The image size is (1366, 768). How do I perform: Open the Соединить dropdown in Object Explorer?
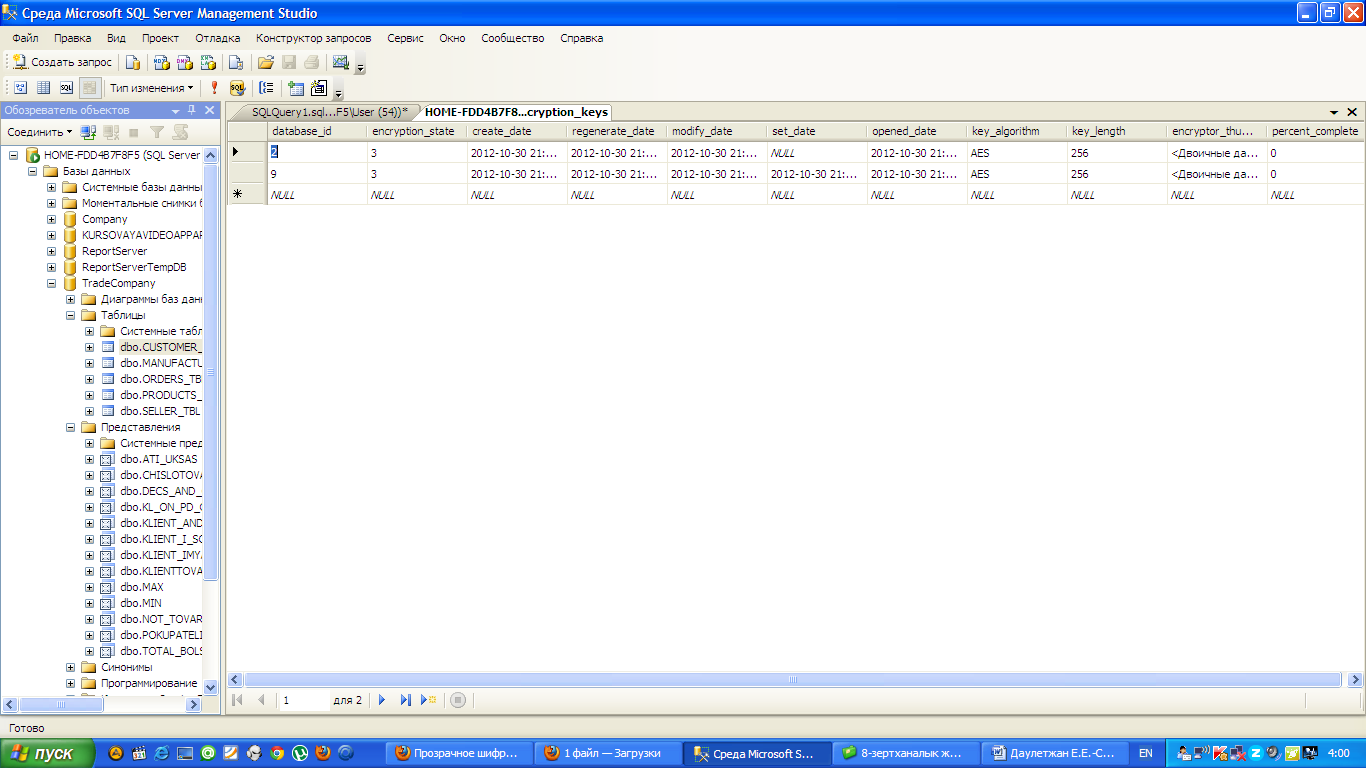(39, 132)
